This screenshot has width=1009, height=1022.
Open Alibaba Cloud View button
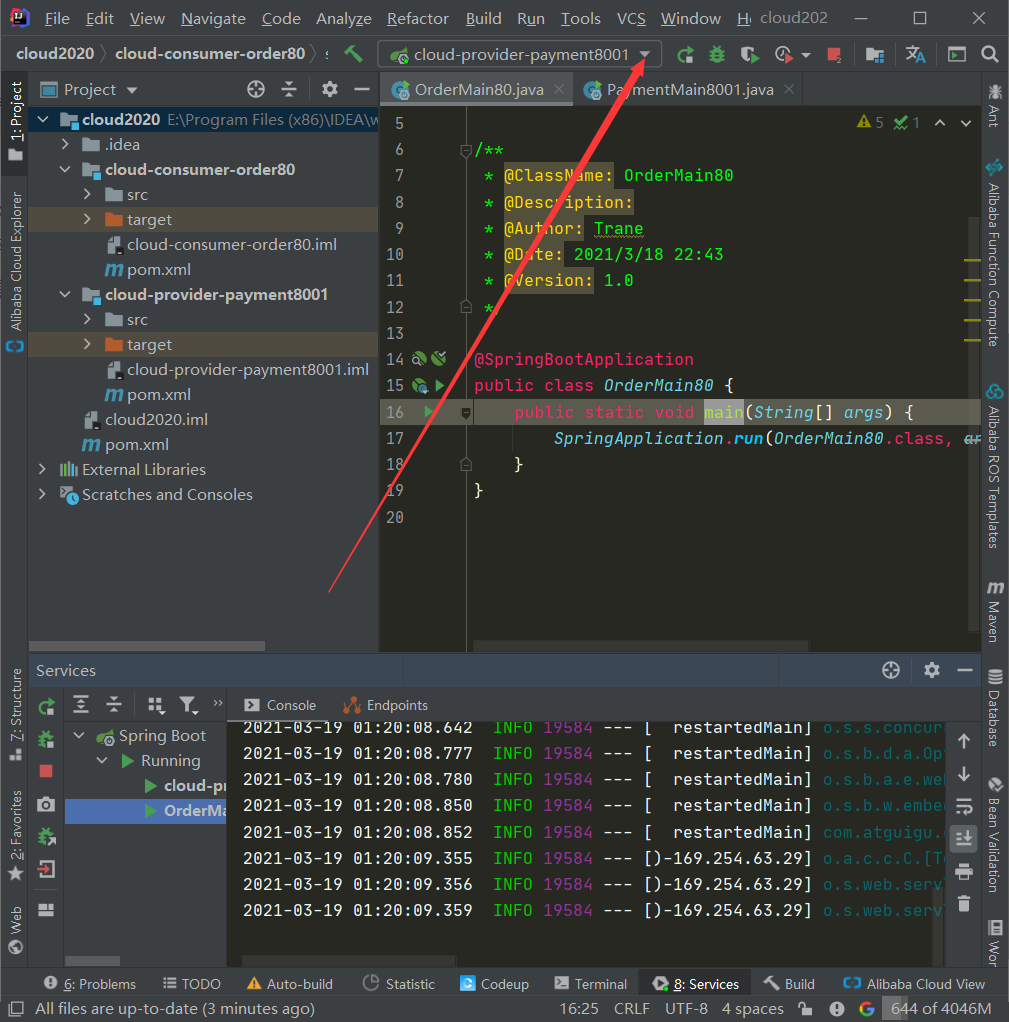pos(914,984)
